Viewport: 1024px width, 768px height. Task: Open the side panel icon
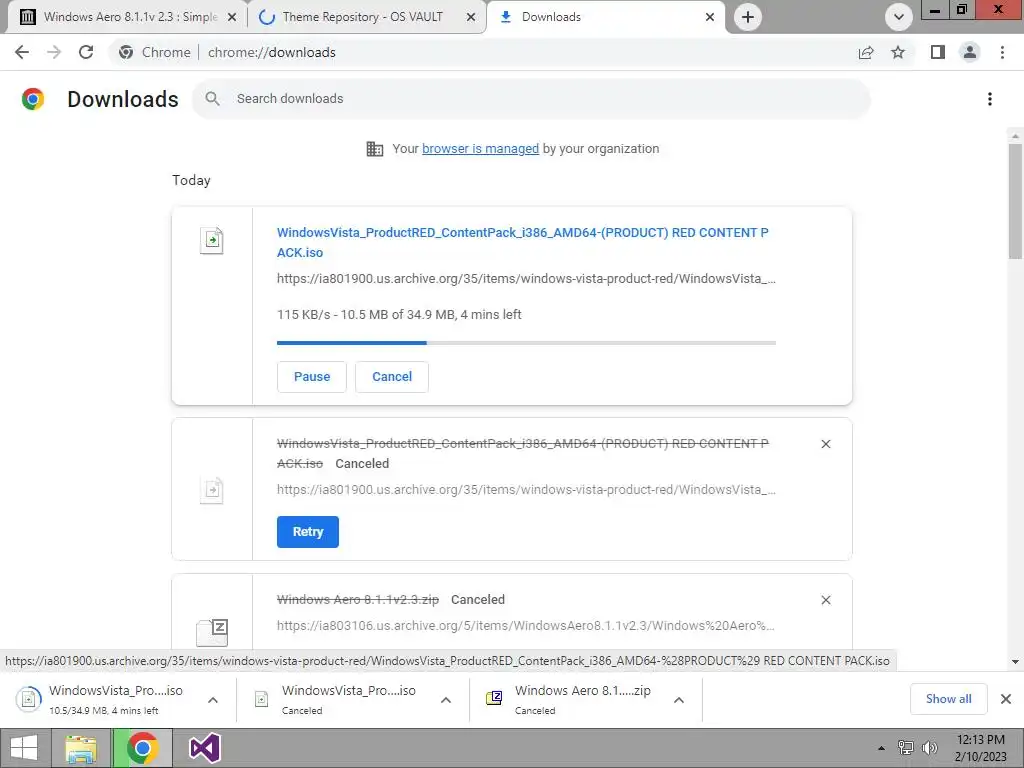(938, 52)
